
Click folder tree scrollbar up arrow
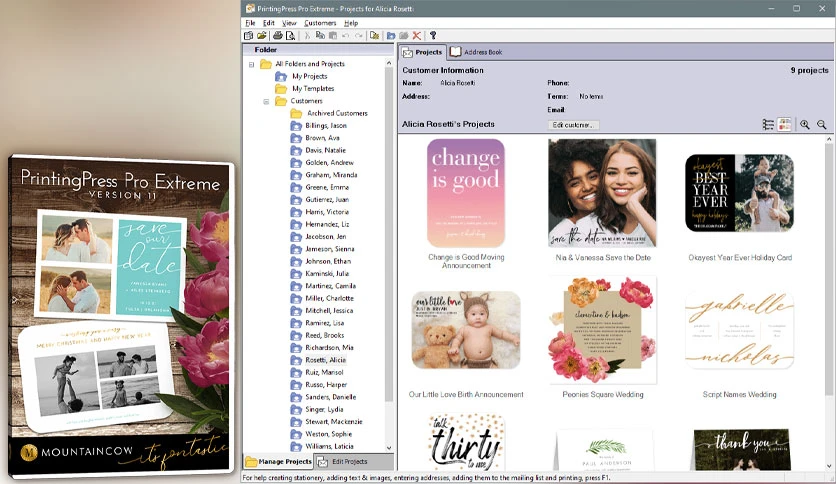click(389, 63)
